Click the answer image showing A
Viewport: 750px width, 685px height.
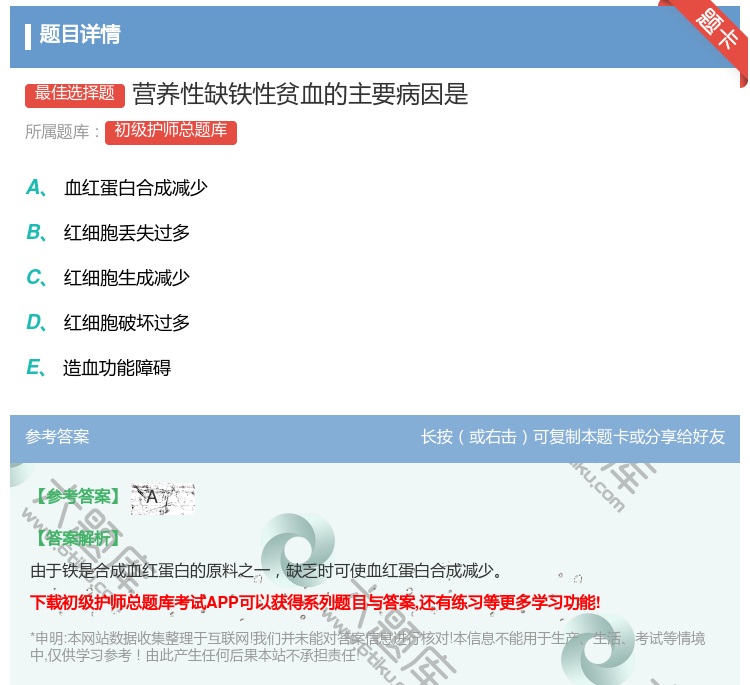(162, 497)
